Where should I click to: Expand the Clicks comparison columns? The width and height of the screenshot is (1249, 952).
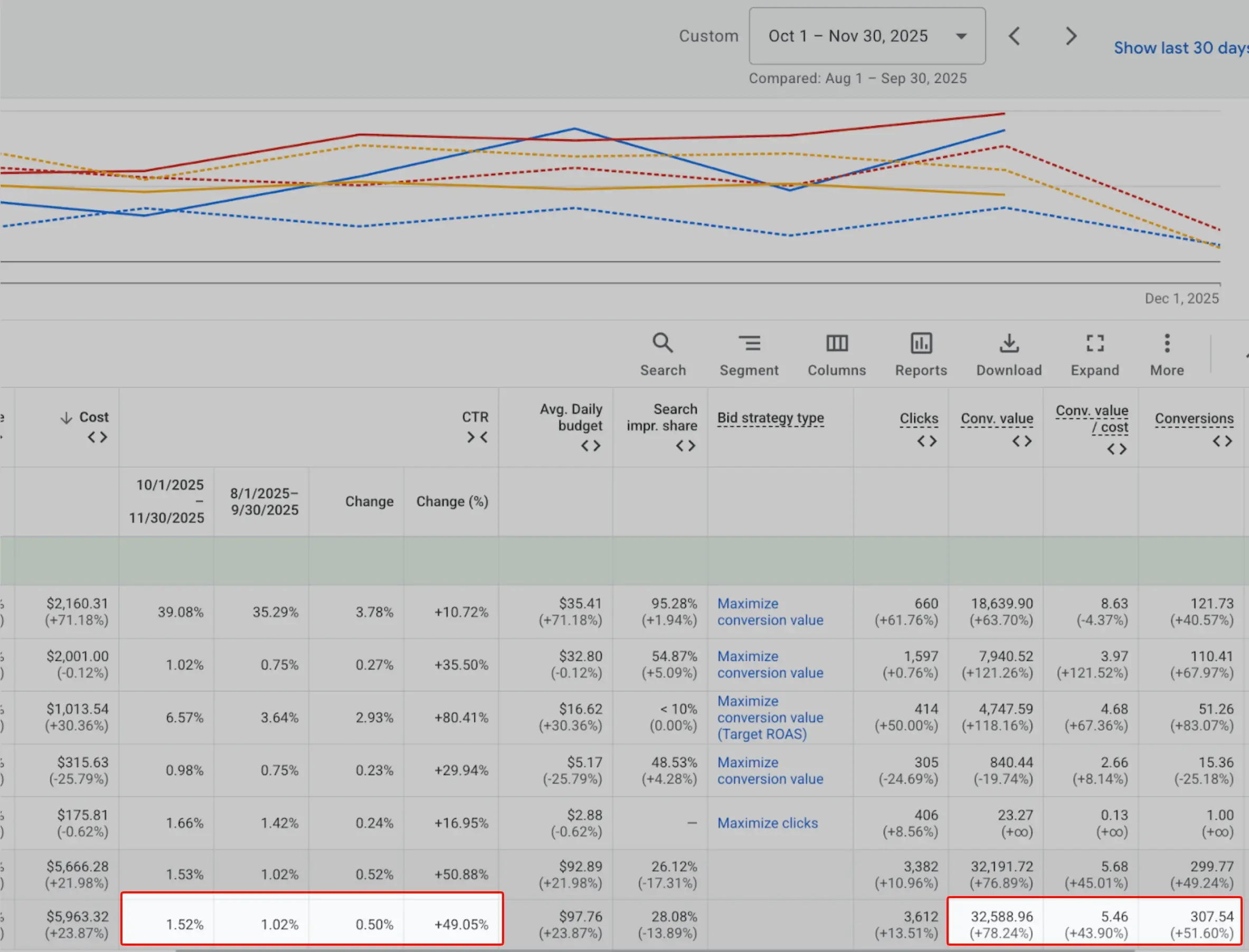(926, 440)
